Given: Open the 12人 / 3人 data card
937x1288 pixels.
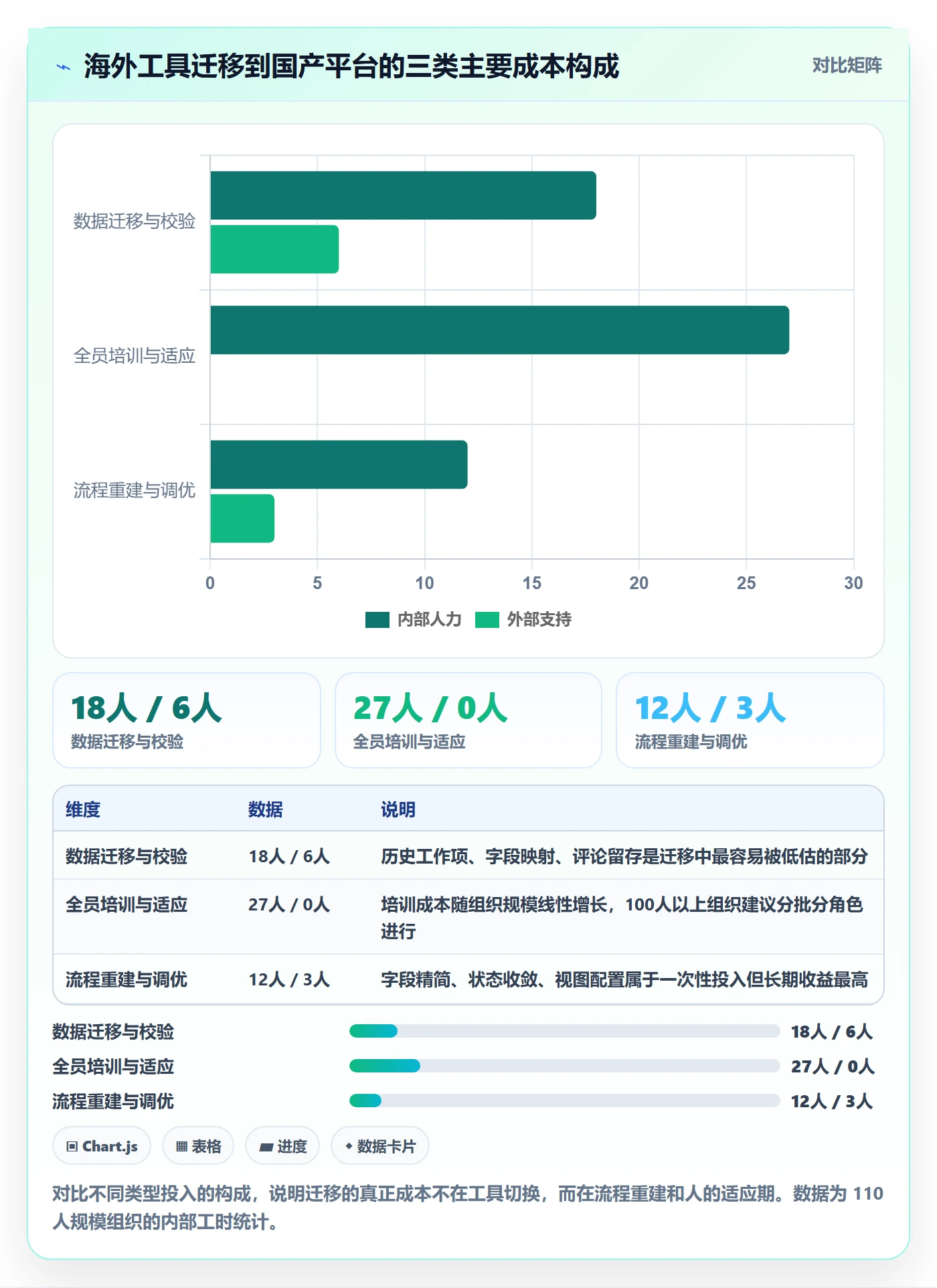Looking at the screenshot, I should (x=750, y=720).
